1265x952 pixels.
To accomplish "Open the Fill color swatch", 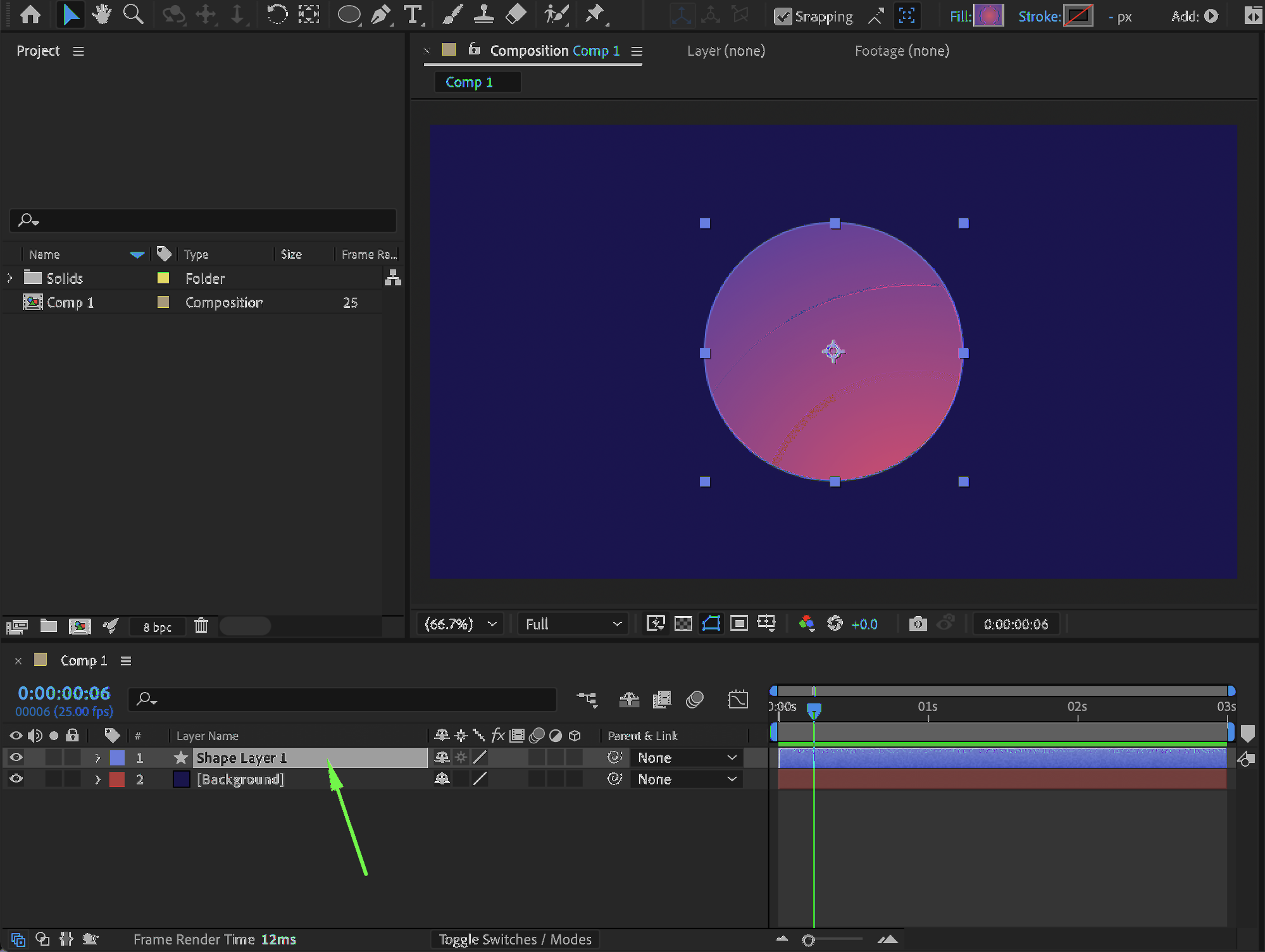I will (x=988, y=16).
